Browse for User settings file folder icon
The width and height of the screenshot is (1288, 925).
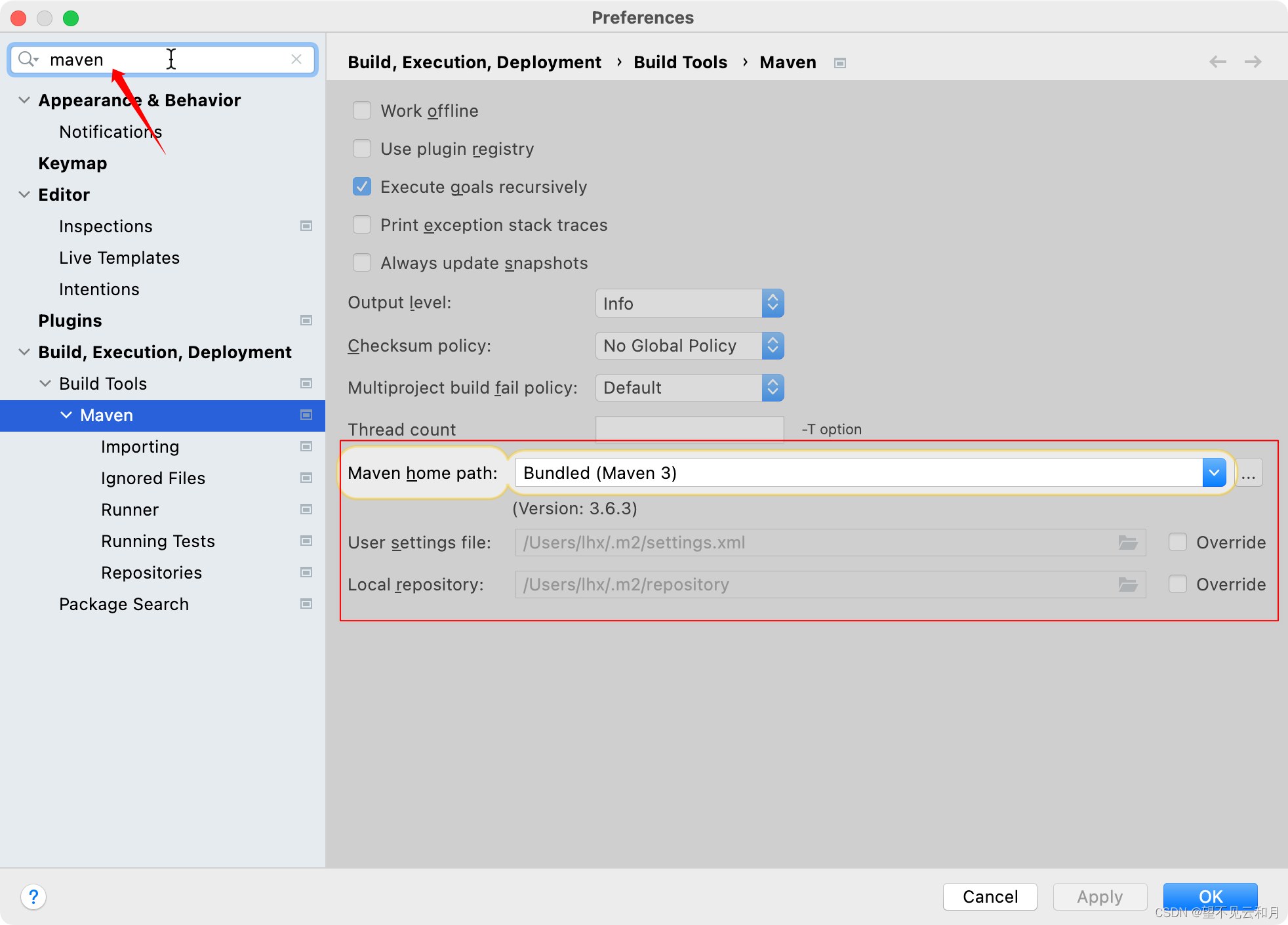pyautogui.click(x=1128, y=543)
